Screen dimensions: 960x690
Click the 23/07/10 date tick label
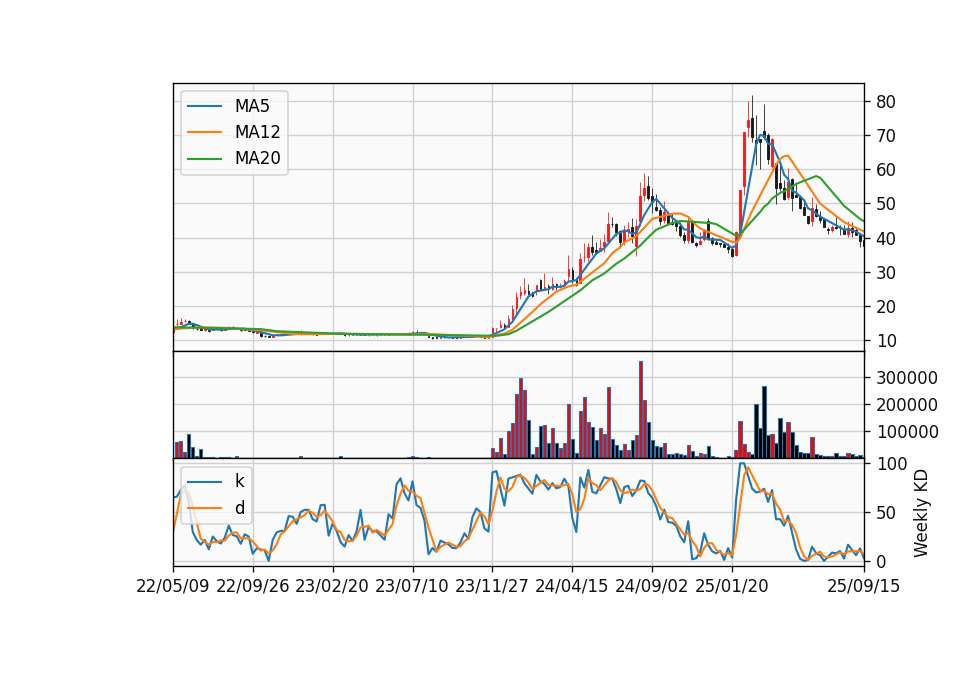pos(412,586)
